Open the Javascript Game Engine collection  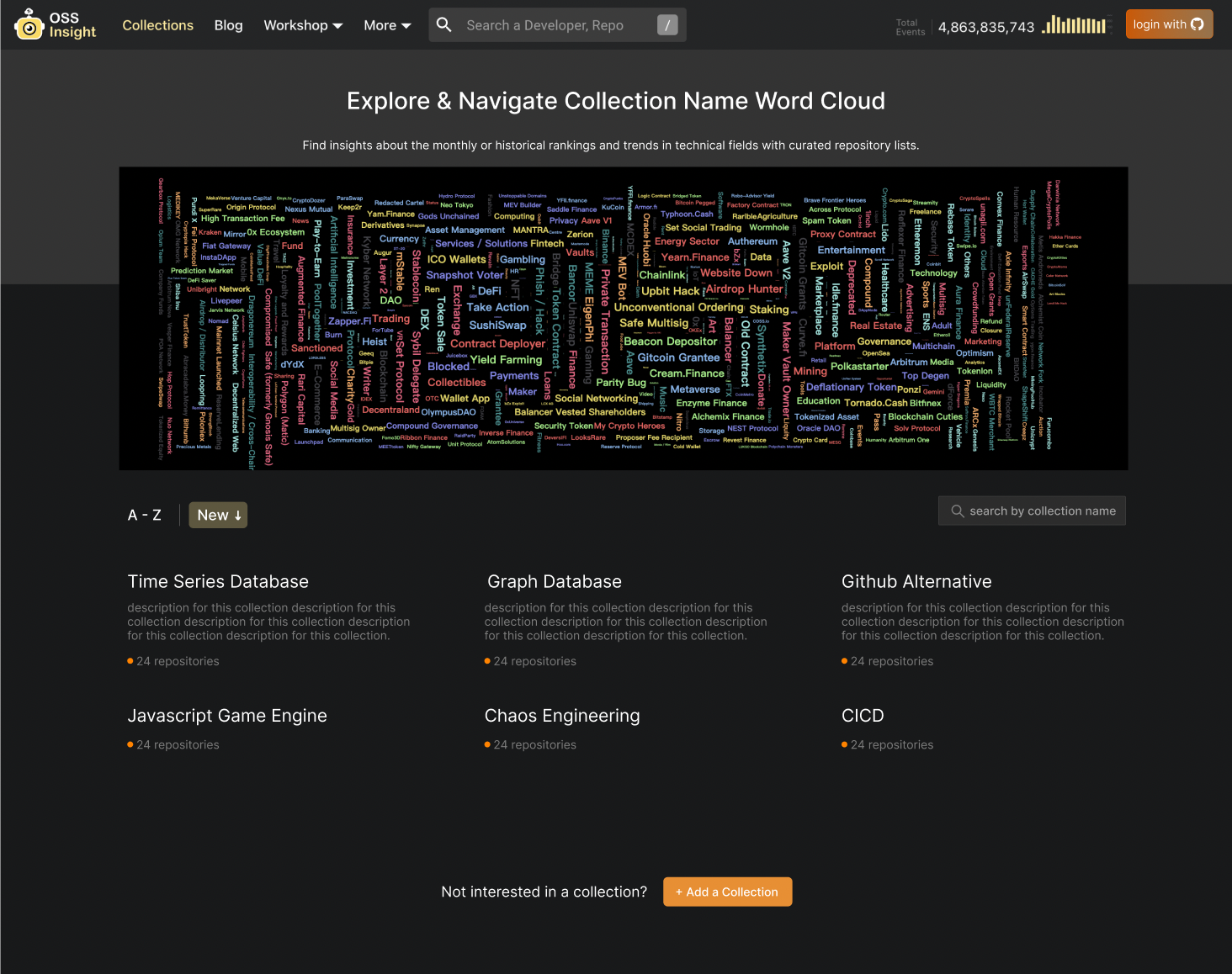pos(227,716)
